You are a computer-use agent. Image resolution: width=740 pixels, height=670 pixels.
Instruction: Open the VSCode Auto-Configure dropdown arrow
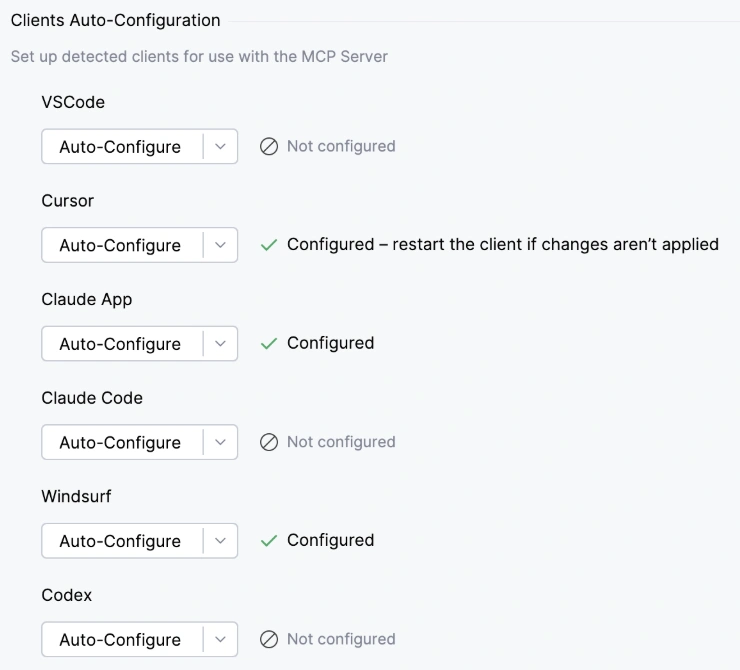(x=221, y=147)
